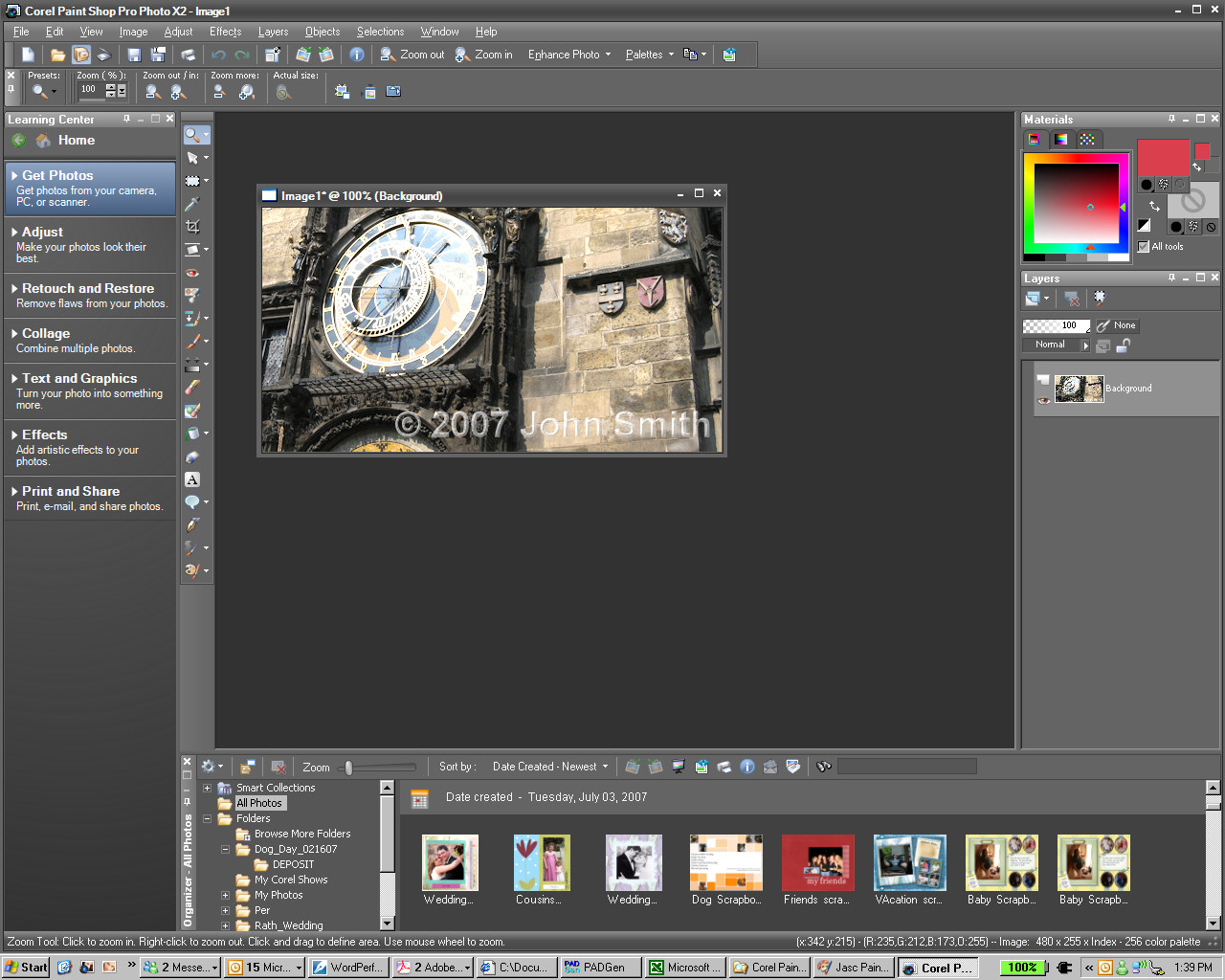Toggle the All tools checkbox in Materials
Screen dimensions: 1225x980
pos(1142,246)
